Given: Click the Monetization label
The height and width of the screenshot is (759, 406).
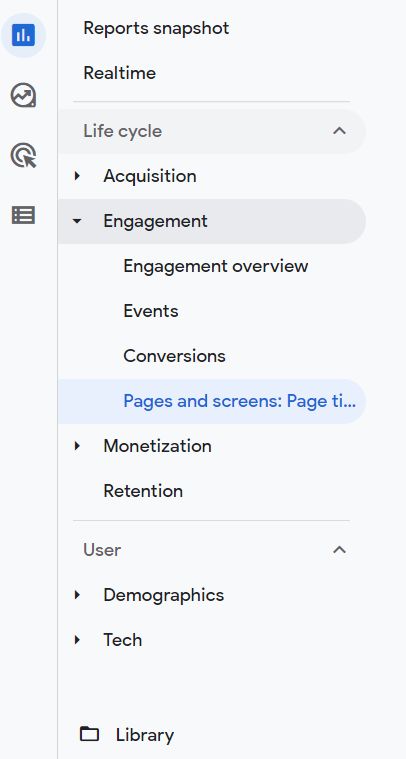Looking at the screenshot, I should [x=157, y=446].
